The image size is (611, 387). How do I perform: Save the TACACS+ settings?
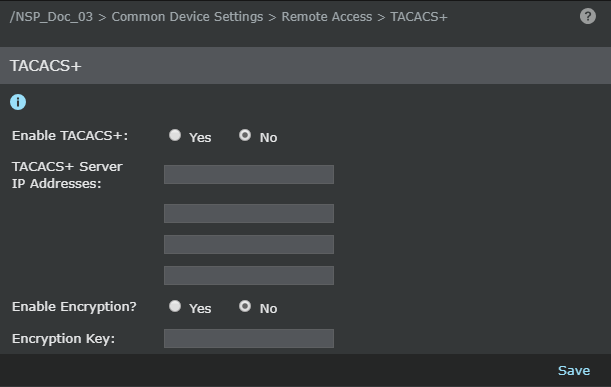(x=574, y=370)
